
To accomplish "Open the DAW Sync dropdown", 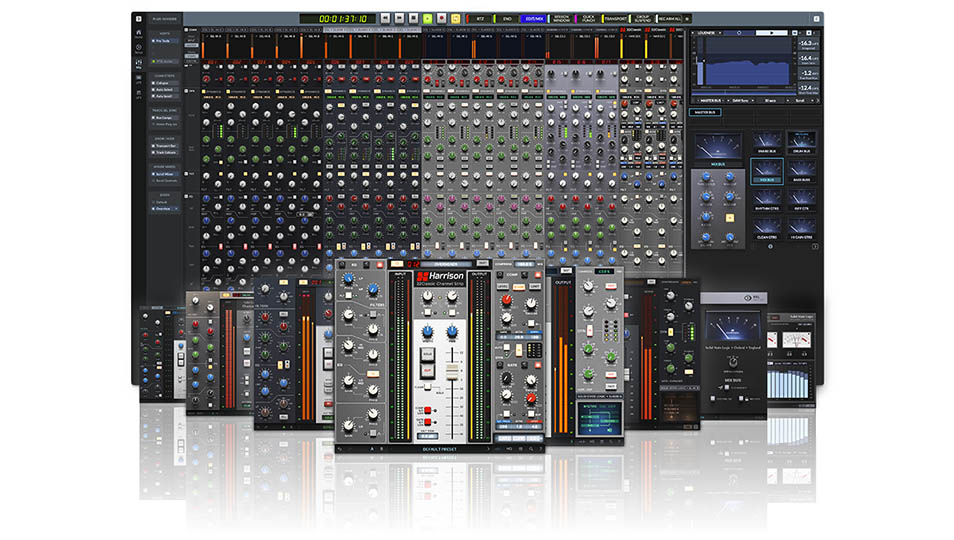I will [x=742, y=100].
